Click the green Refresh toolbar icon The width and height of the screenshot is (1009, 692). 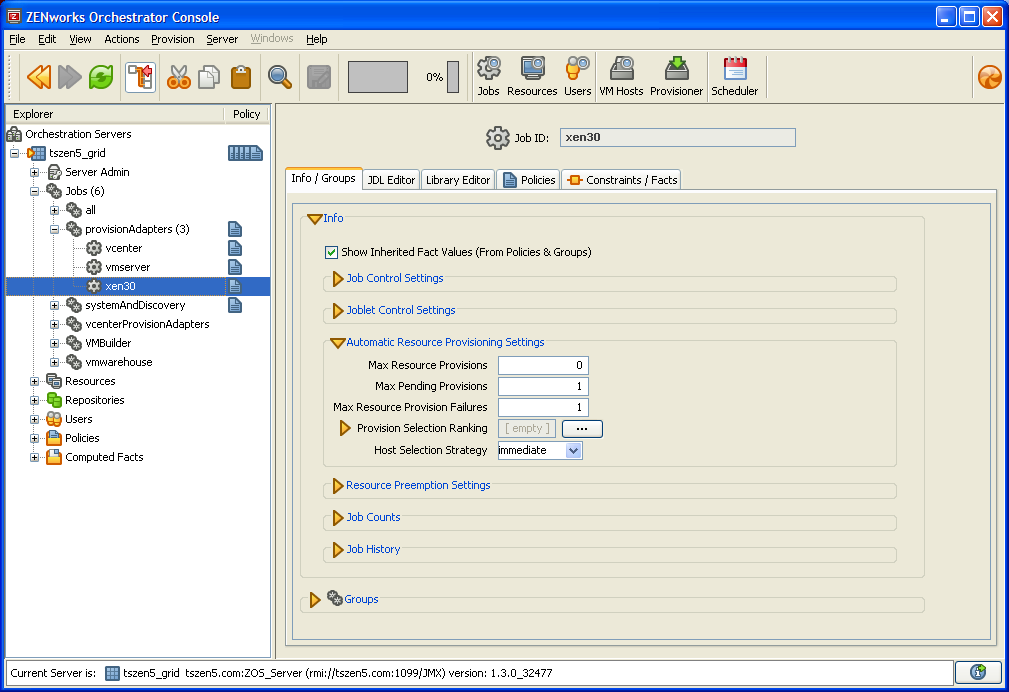[101, 77]
